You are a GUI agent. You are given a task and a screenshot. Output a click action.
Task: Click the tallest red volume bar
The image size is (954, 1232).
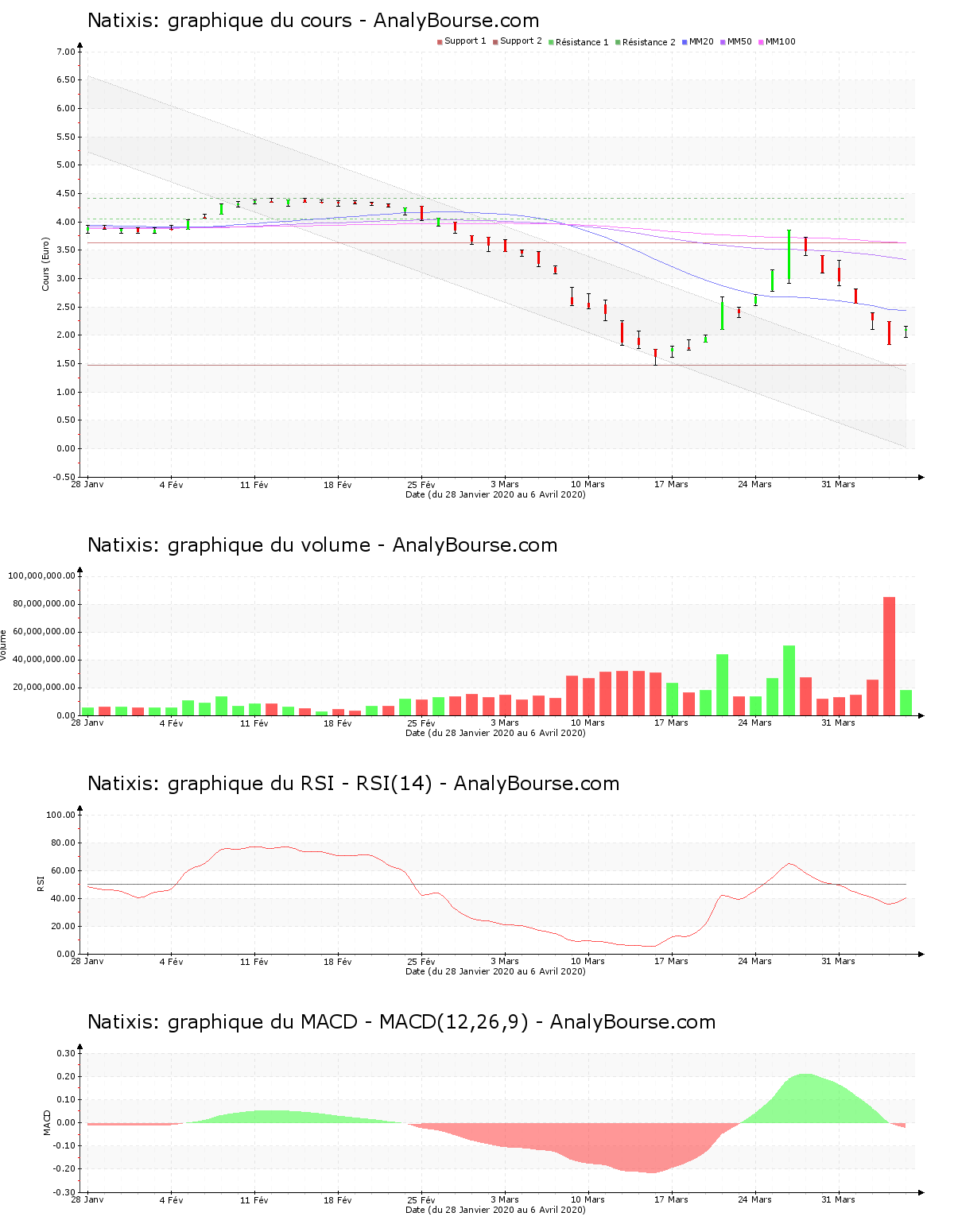coord(889,656)
